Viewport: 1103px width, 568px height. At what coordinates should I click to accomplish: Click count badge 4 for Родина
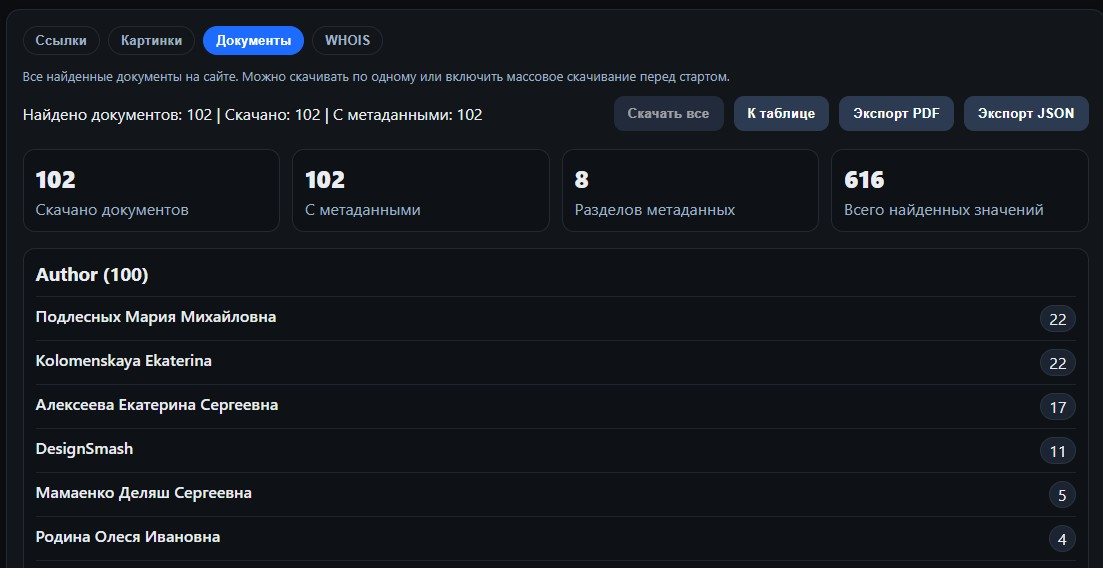click(x=1062, y=539)
